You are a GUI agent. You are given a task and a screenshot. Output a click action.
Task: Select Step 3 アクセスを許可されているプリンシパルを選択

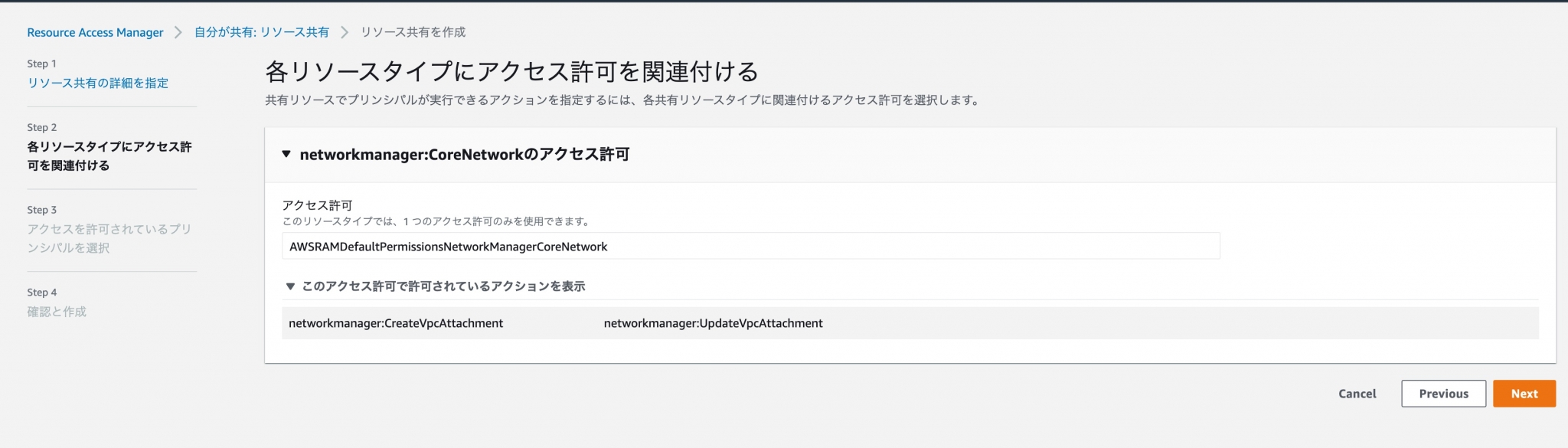(109, 238)
